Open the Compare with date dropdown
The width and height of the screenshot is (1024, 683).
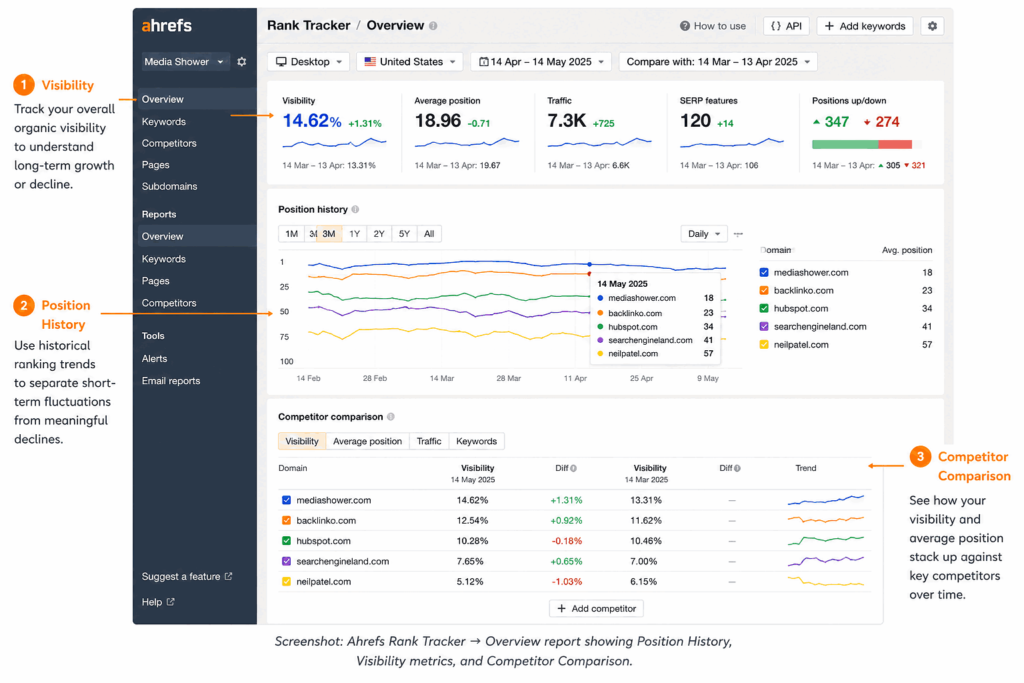pos(718,61)
